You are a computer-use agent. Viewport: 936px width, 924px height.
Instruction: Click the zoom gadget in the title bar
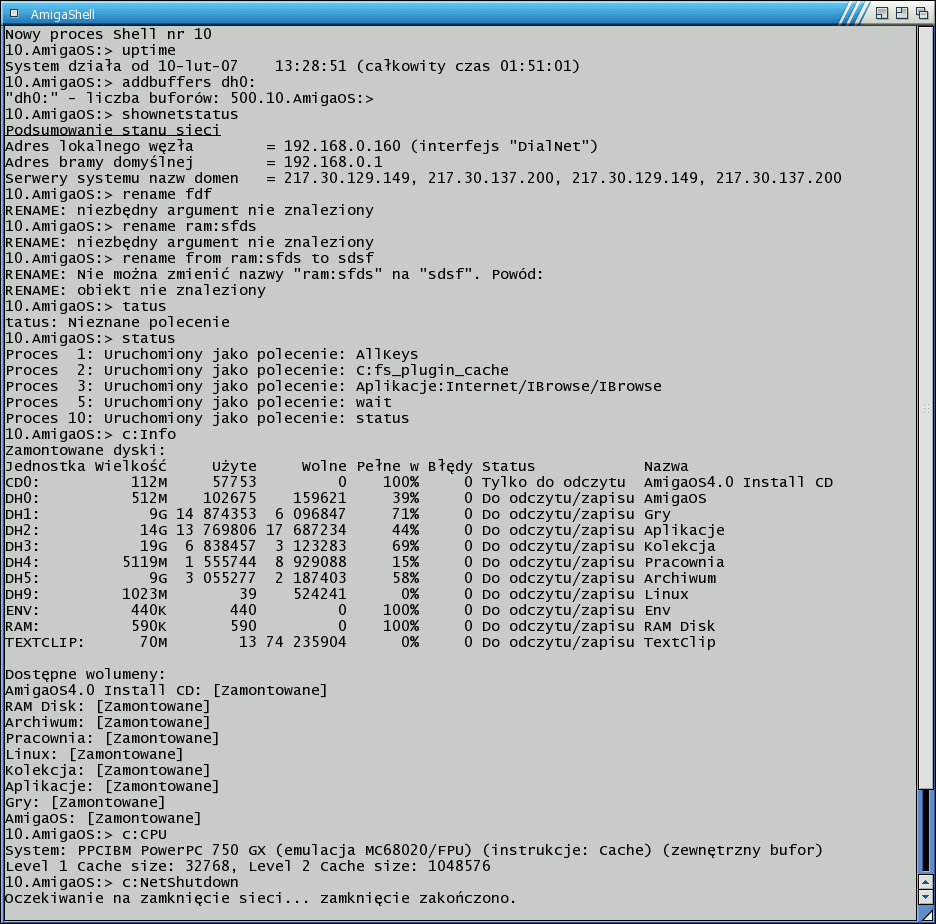901,13
